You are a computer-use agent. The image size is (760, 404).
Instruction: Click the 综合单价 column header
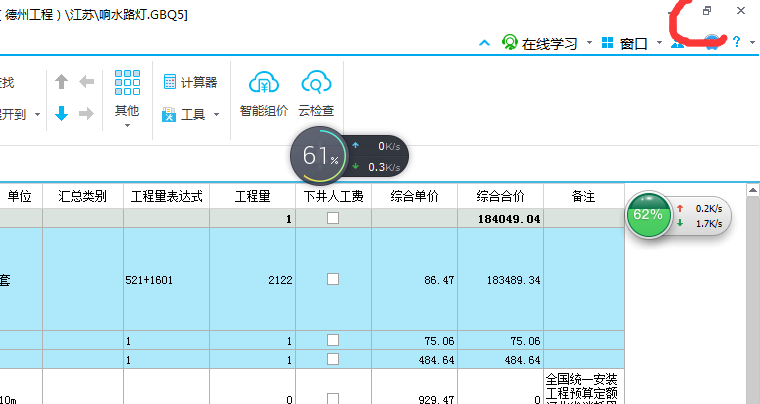click(x=414, y=196)
